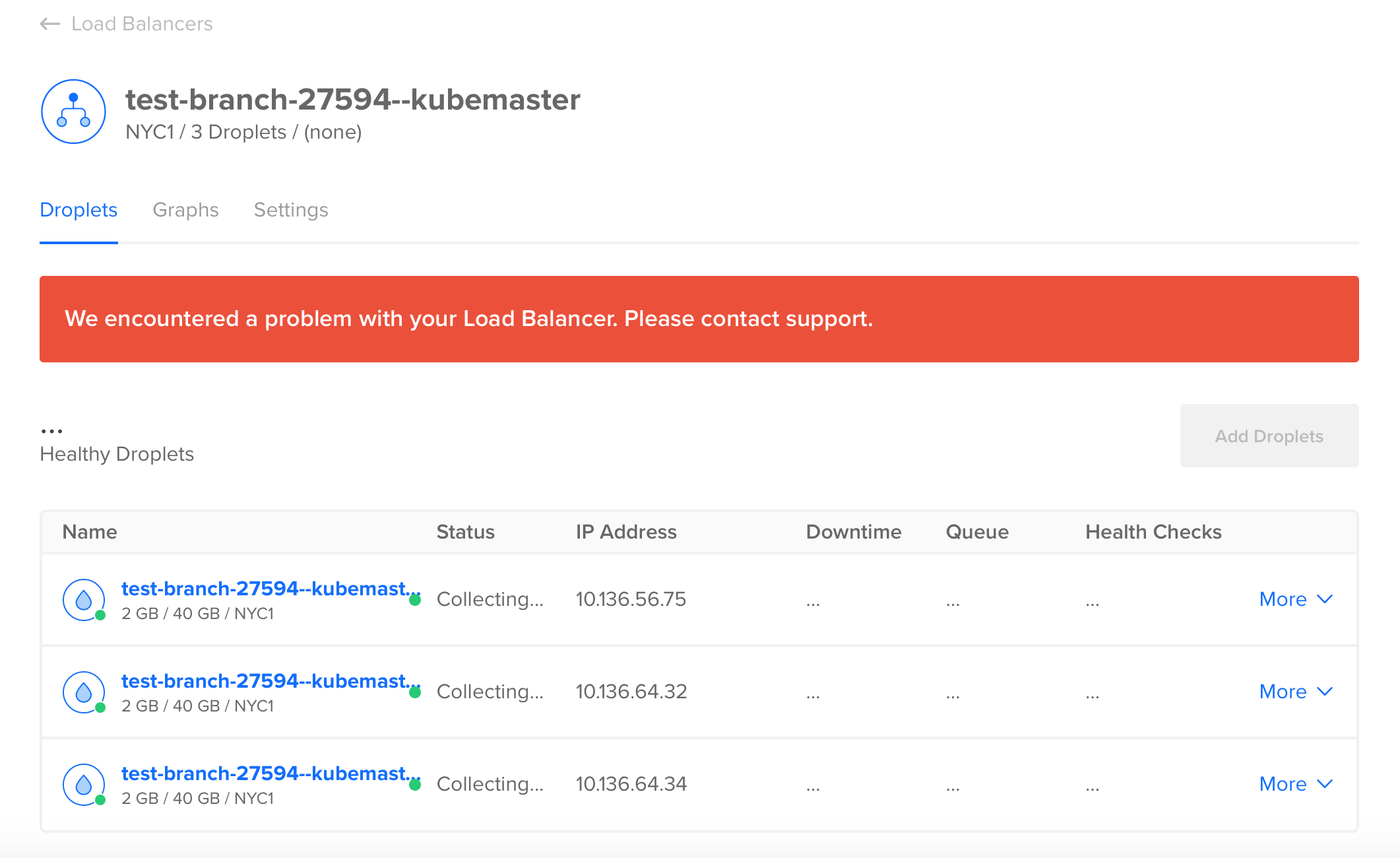Click the load balancer icon beside the title
Image resolution: width=1400 pixels, height=858 pixels.
coord(73,112)
